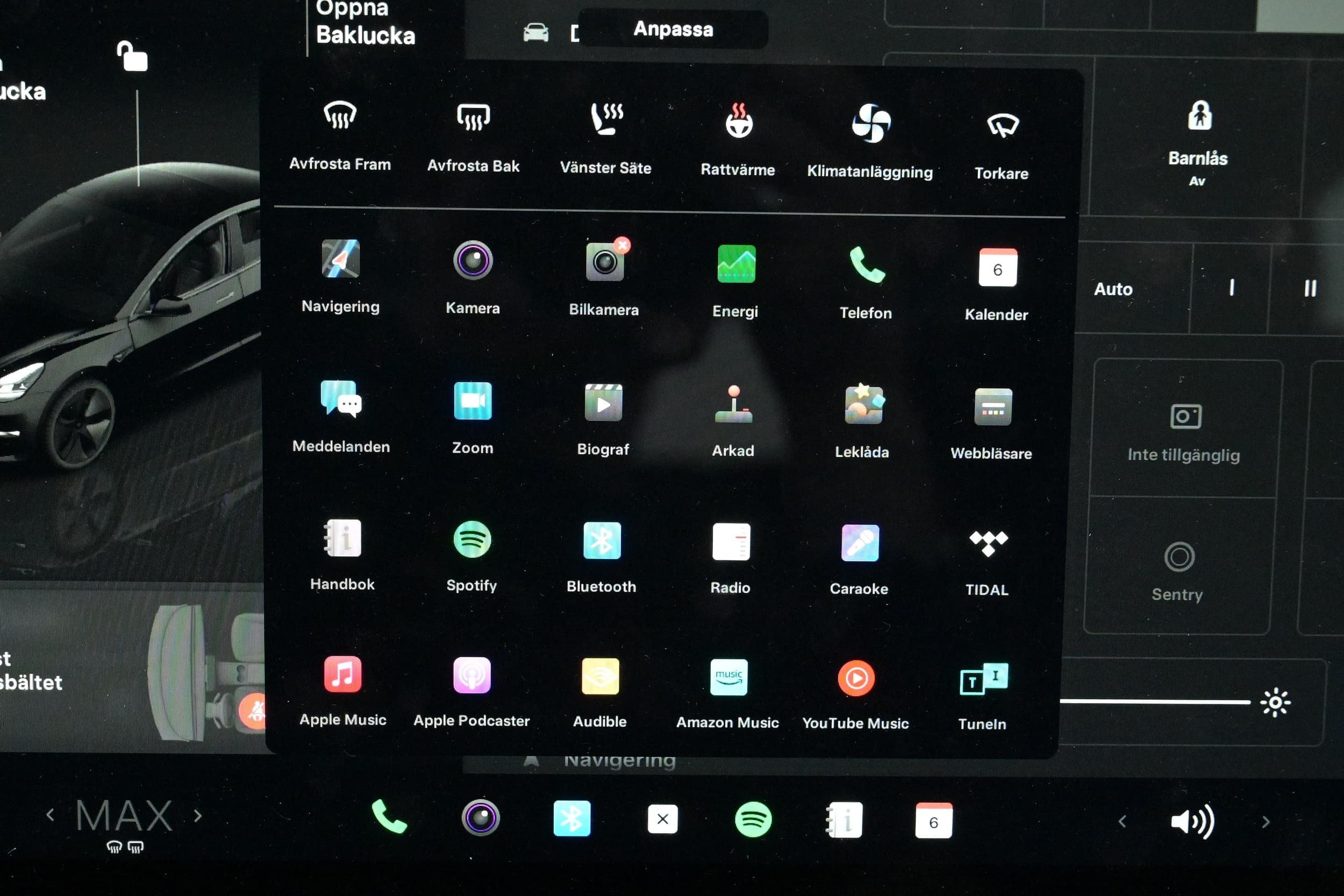
Task: Launch the Bilkamera app
Action: (604, 279)
